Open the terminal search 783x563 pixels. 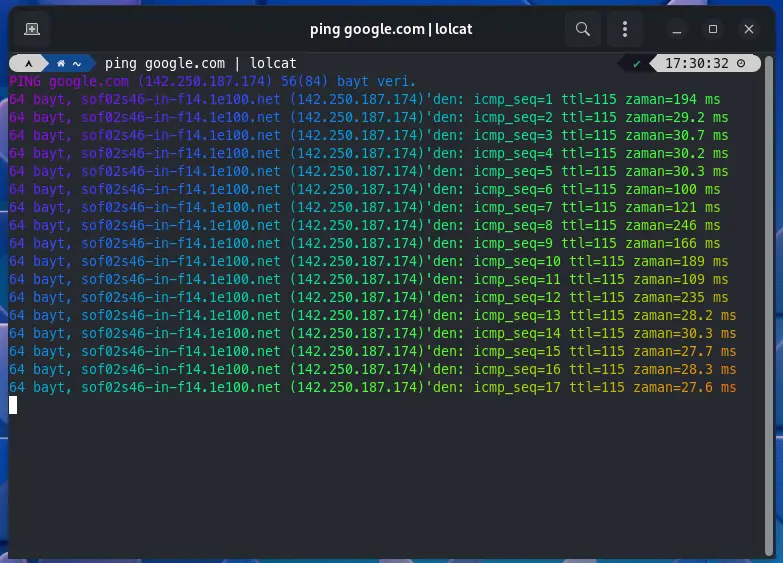[x=583, y=29]
